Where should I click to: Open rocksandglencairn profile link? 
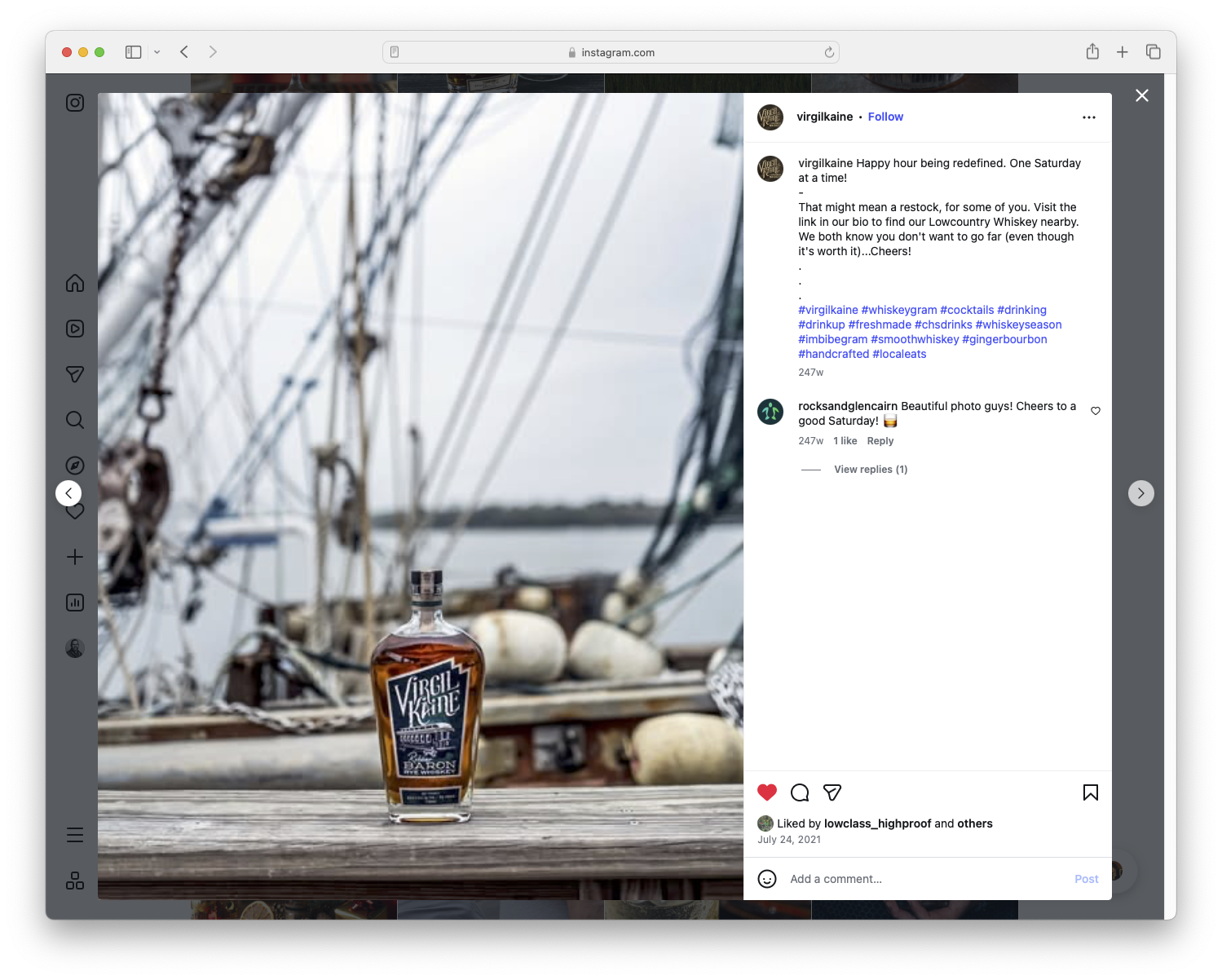point(848,406)
